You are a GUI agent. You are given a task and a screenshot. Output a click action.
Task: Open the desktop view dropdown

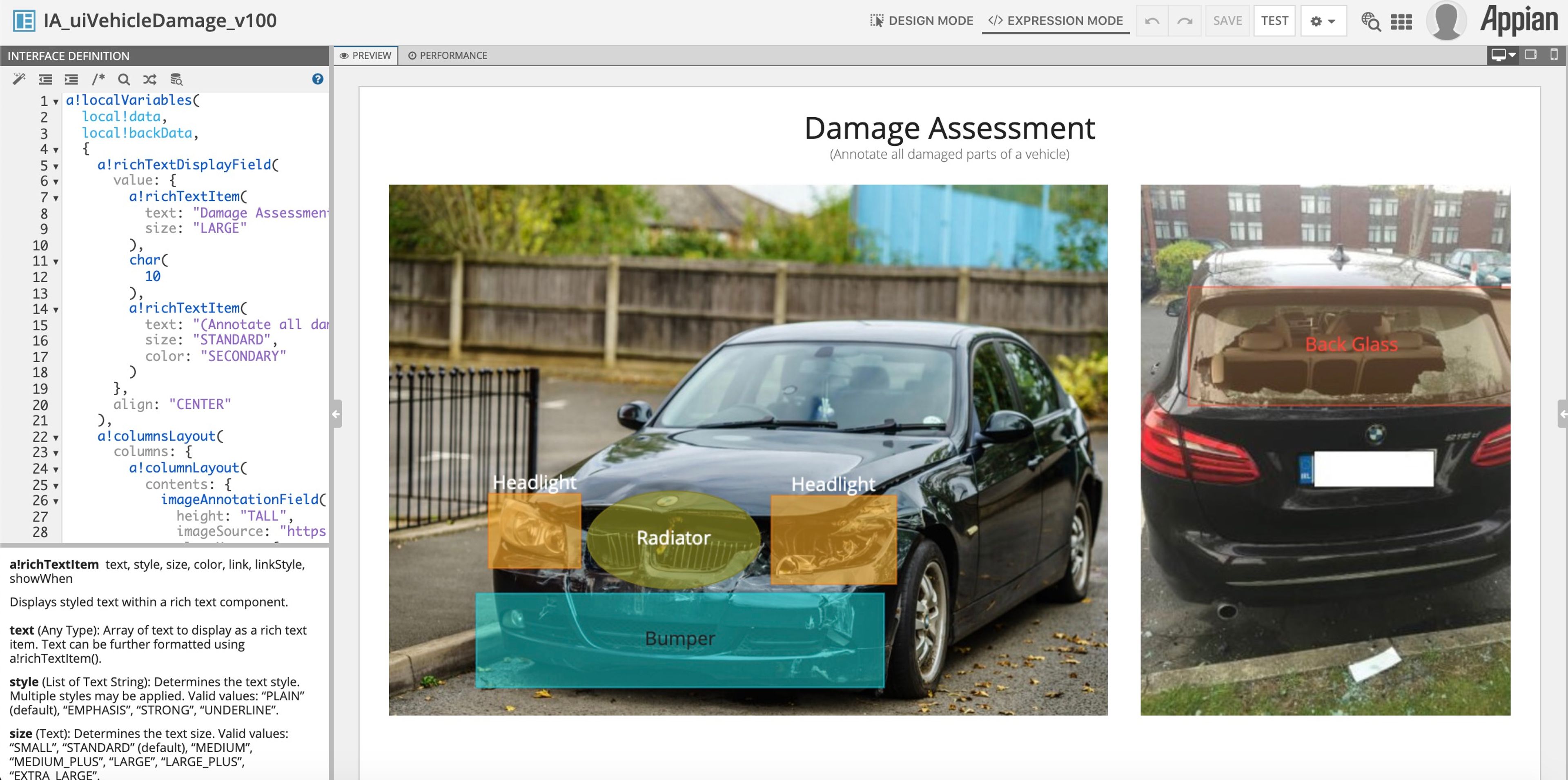pos(1502,55)
